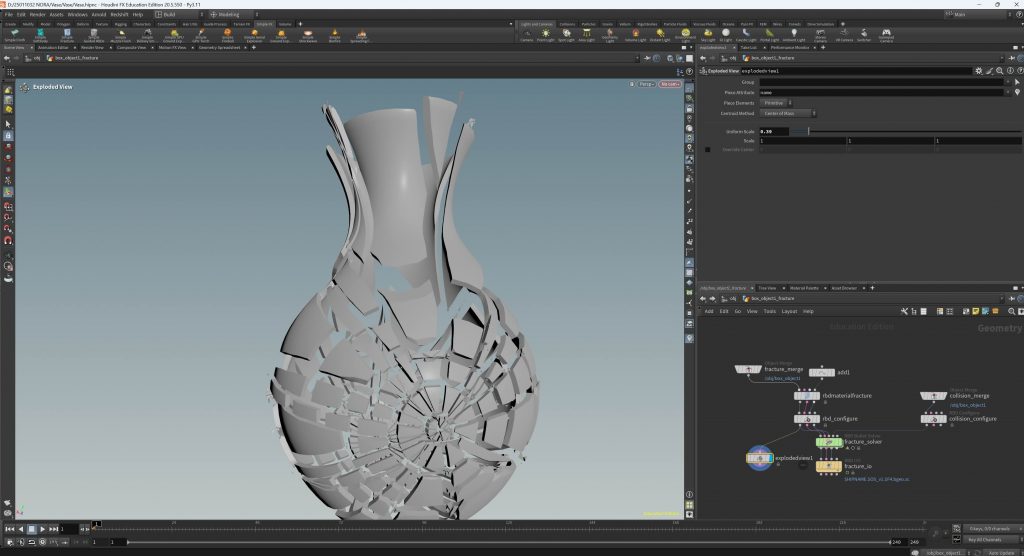The image size is (1024, 556).
Task: Toggle the Override Center checkbox
Action: pos(708,150)
